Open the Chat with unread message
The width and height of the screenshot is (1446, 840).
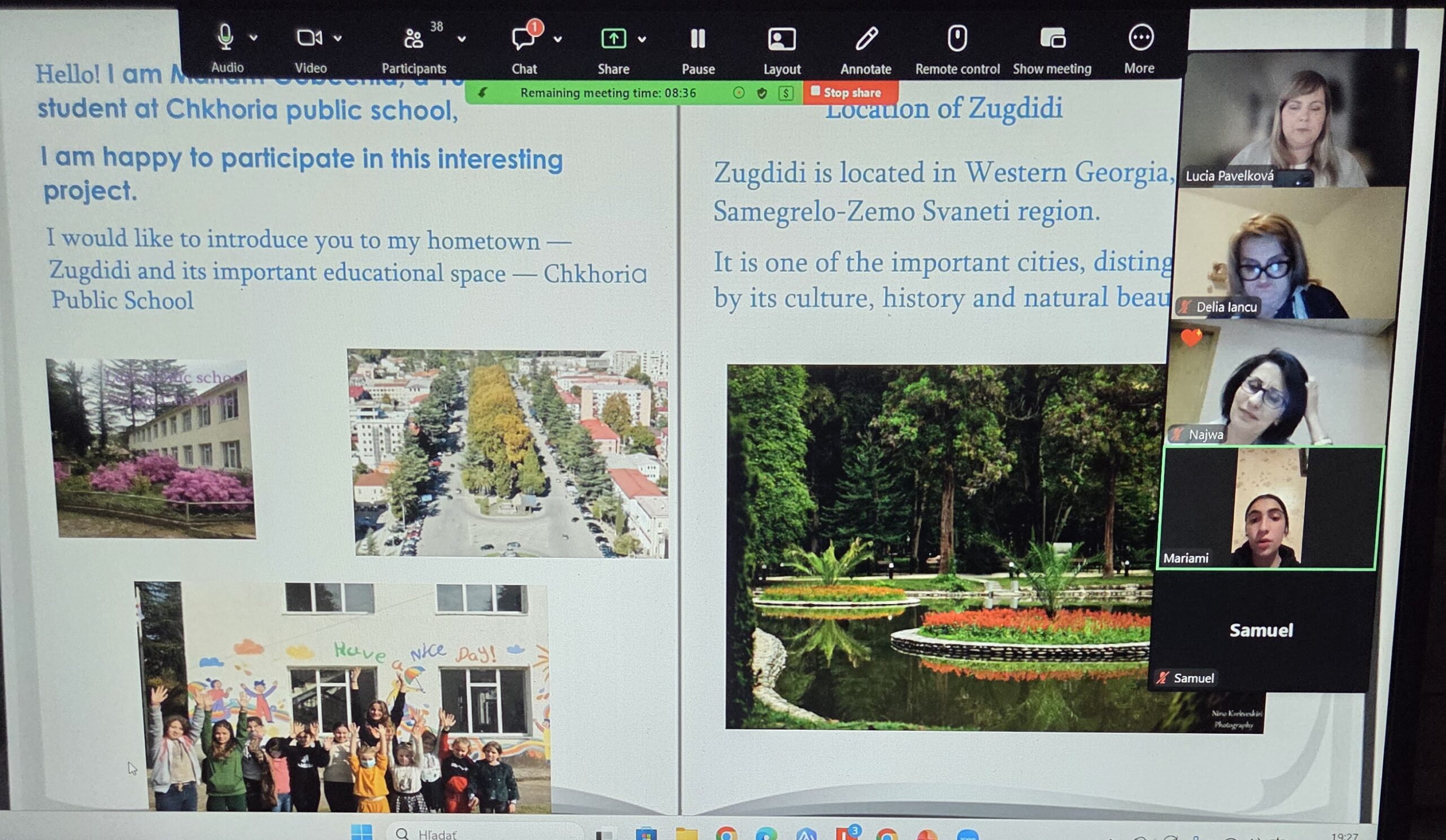522,39
